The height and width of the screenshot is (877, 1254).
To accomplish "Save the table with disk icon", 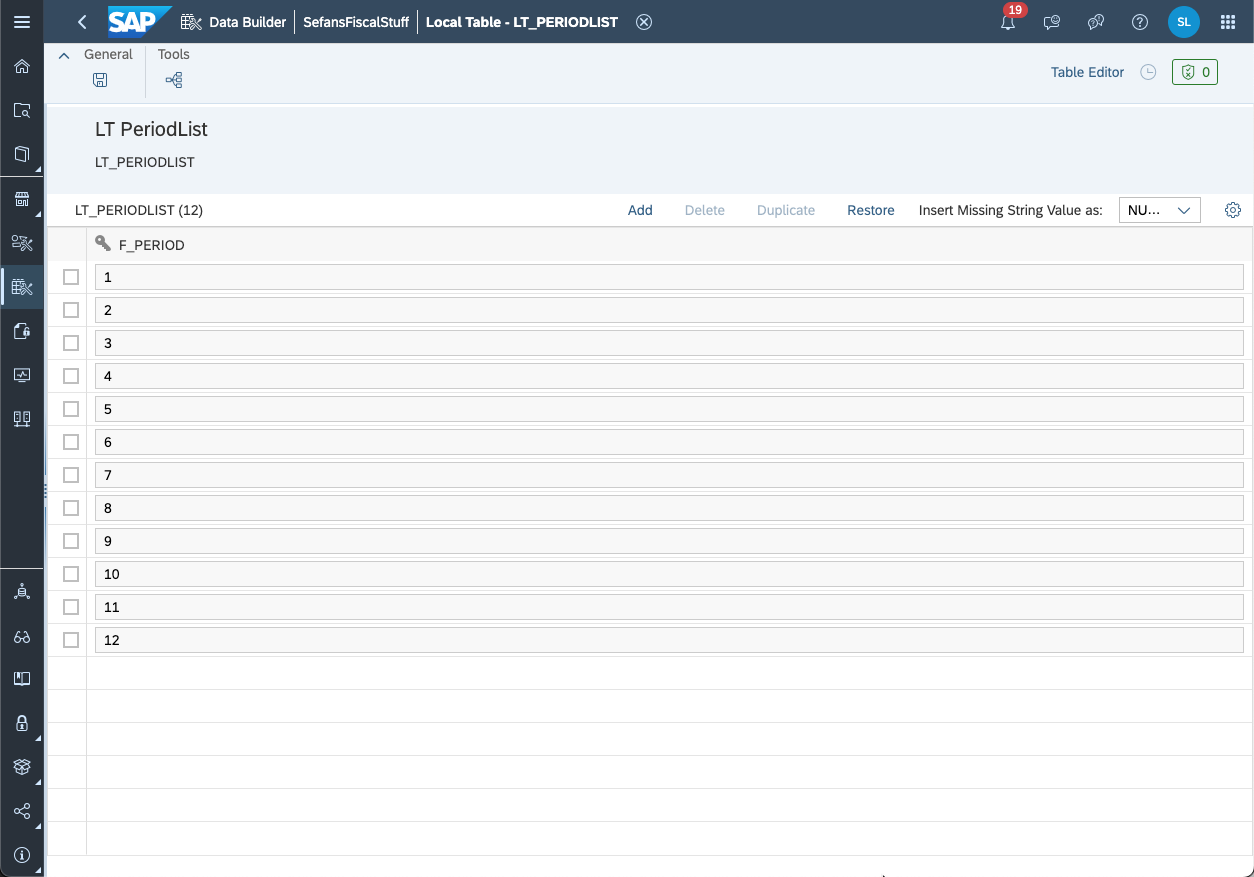I will tap(100, 80).
